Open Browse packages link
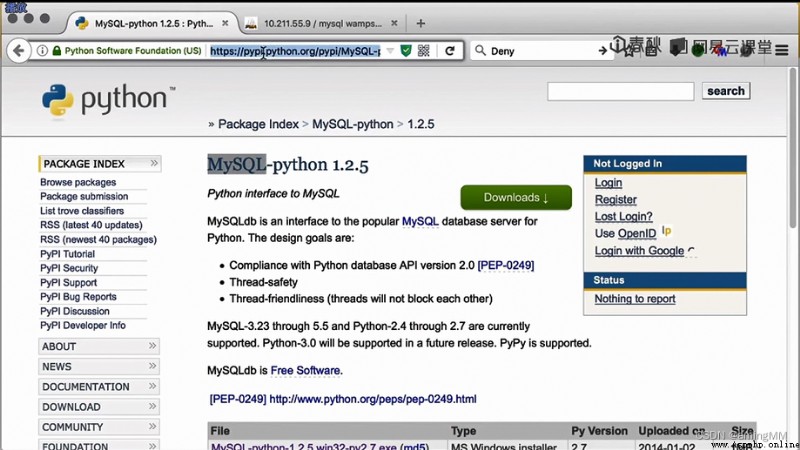The image size is (800, 450). 78,182
